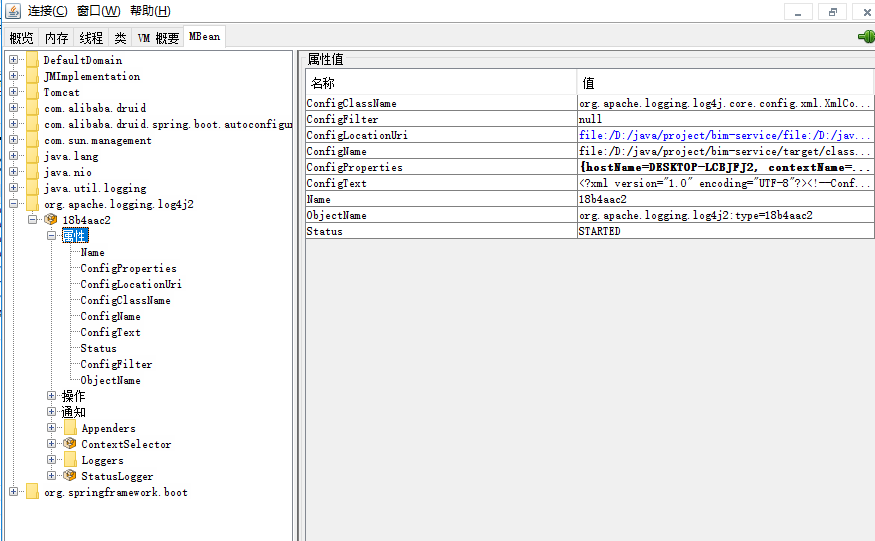Select ConfigLocationUri attribute in tree

(x=131, y=284)
